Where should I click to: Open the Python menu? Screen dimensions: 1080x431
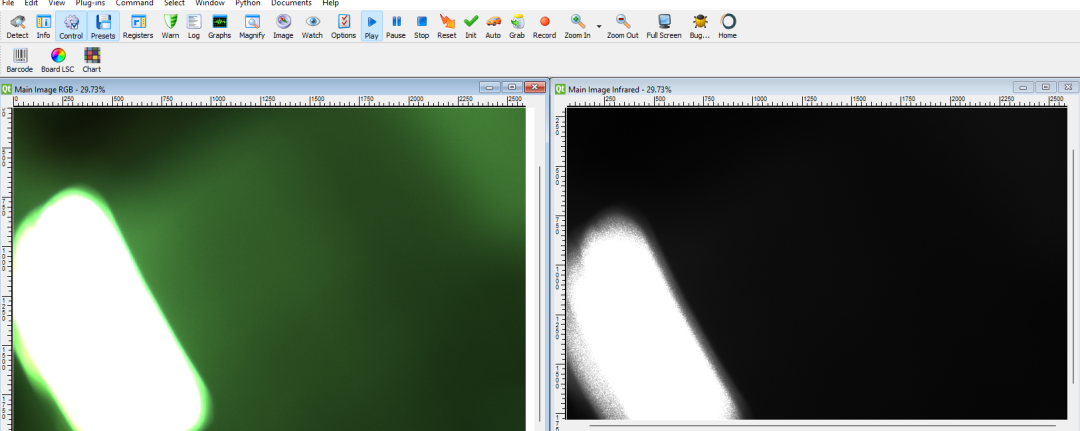[x=248, y=3]
